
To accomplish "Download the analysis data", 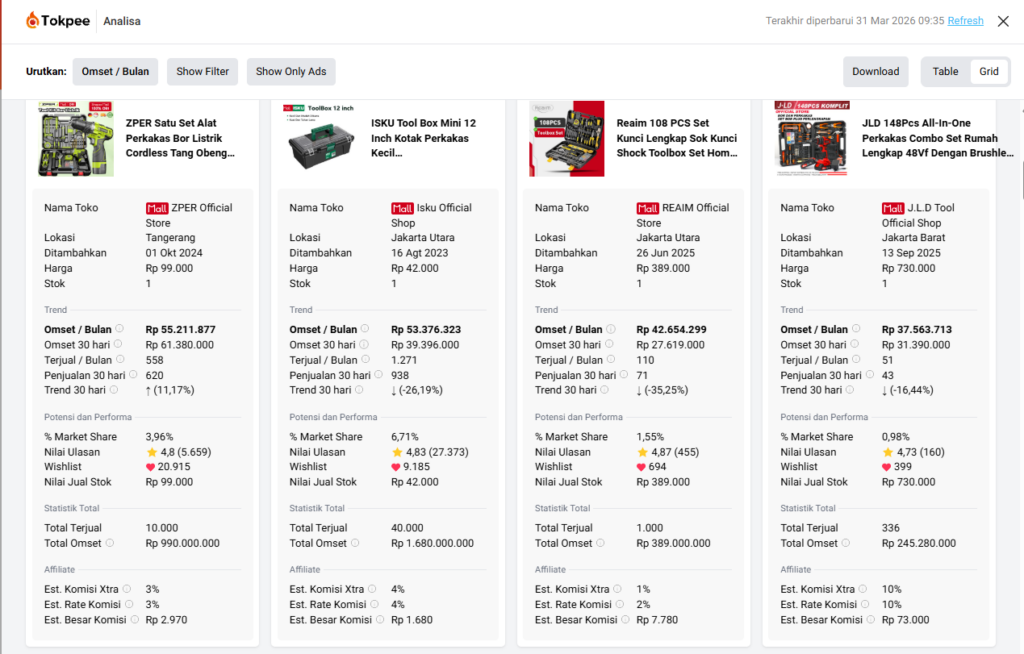I will (875, 71).
